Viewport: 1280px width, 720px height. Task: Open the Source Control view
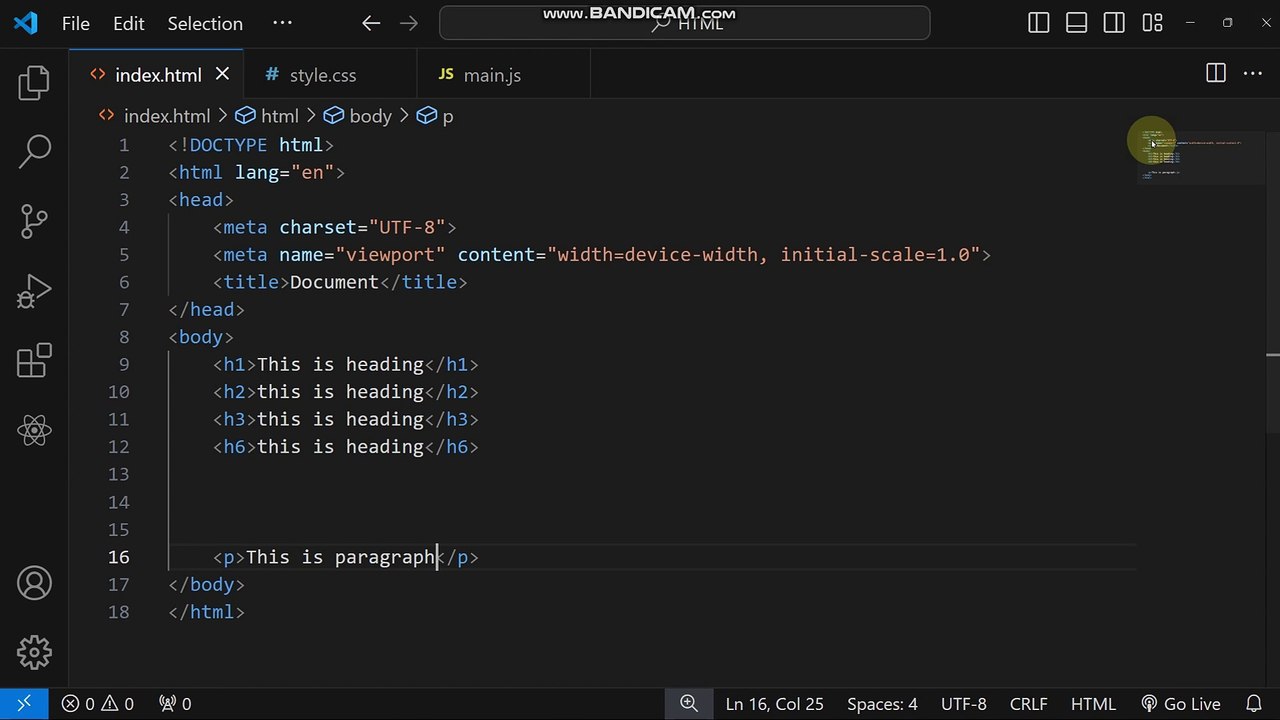34,221
